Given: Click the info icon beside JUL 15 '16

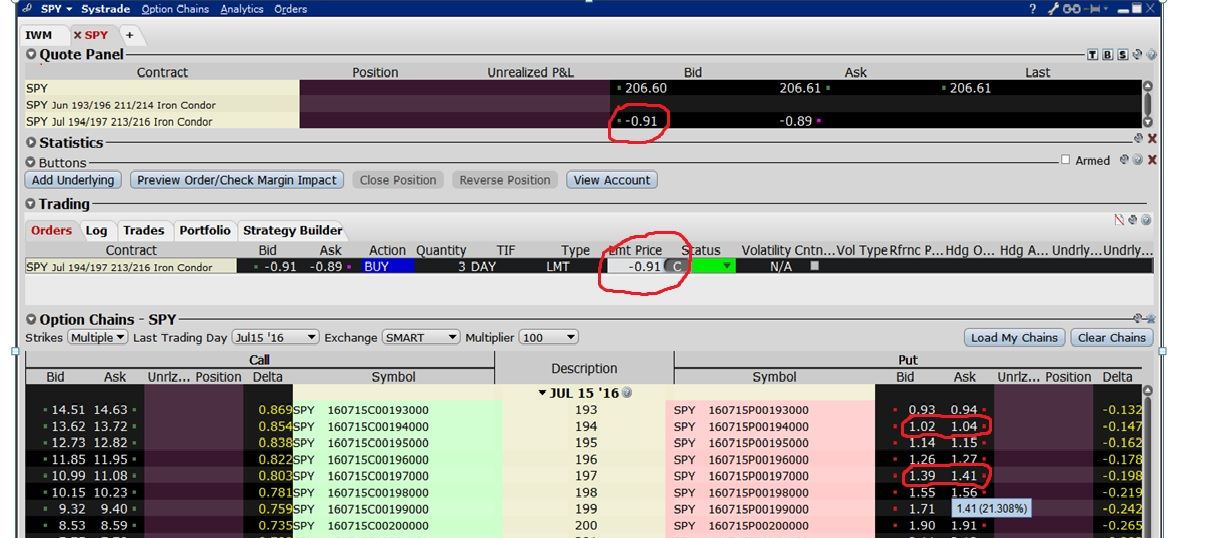Looking at the screenshot, I should coord(628,393).
